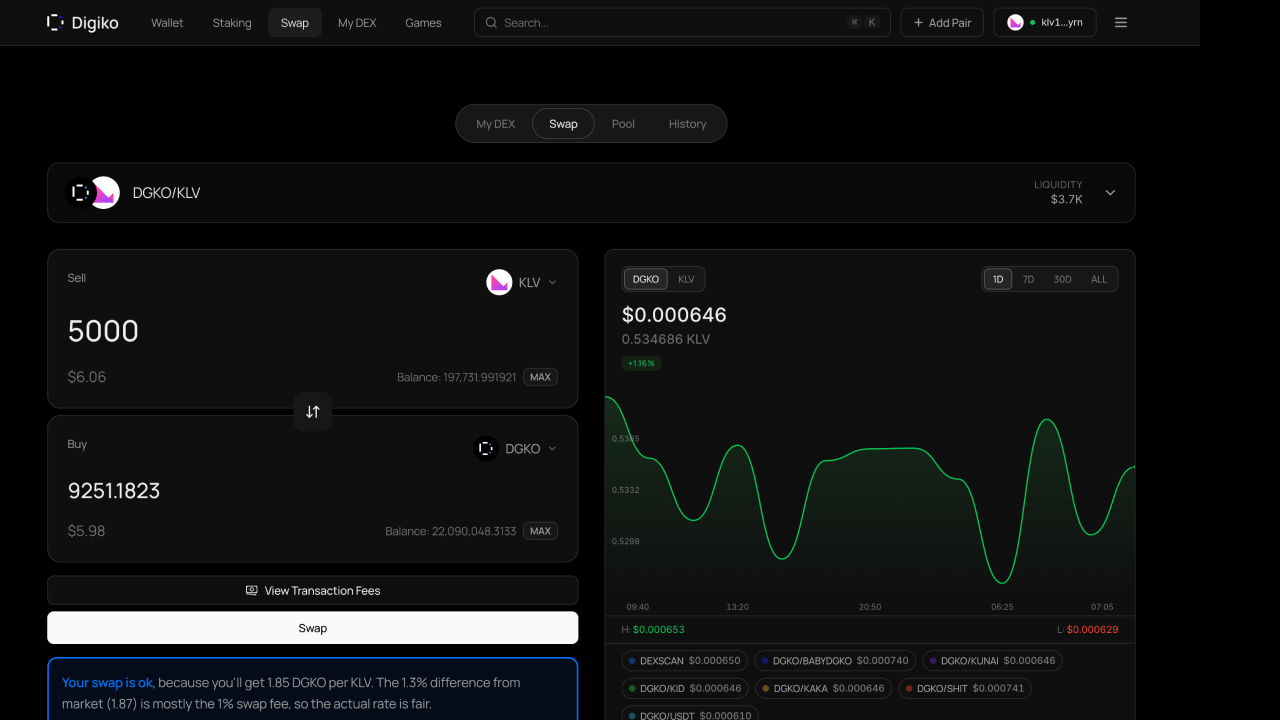The height and width of the screenshot is (720, 1280).
Task: Select the ALL chart timeframe
Action: [1099, 279]
